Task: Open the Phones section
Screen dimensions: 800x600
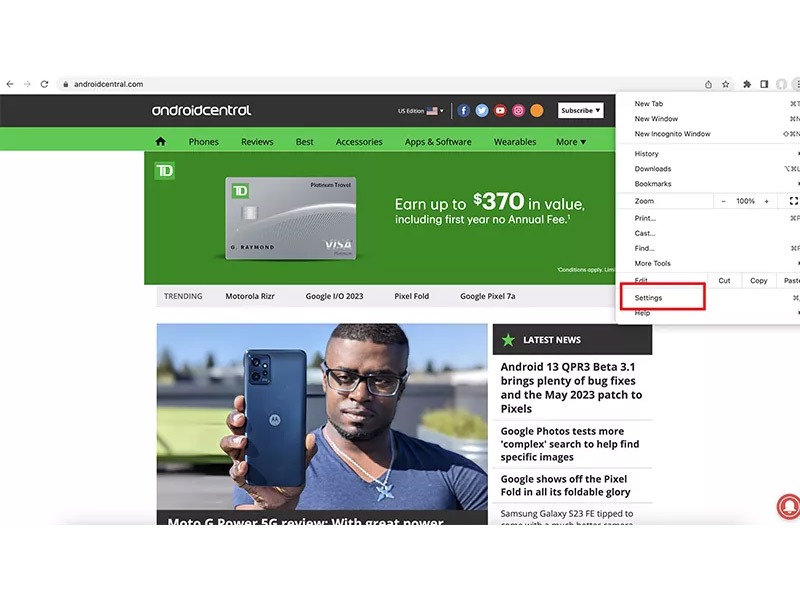Action: point(204,142)
